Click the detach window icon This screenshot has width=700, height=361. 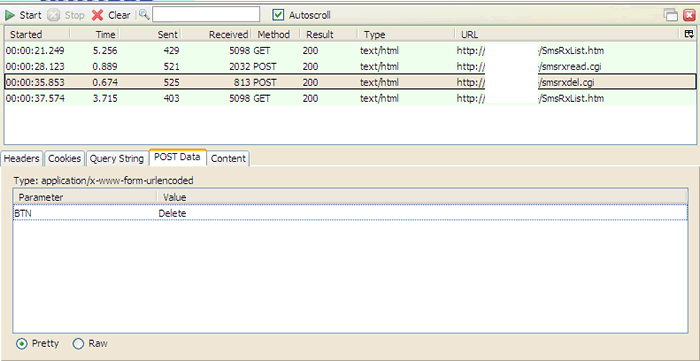(671, 15)
